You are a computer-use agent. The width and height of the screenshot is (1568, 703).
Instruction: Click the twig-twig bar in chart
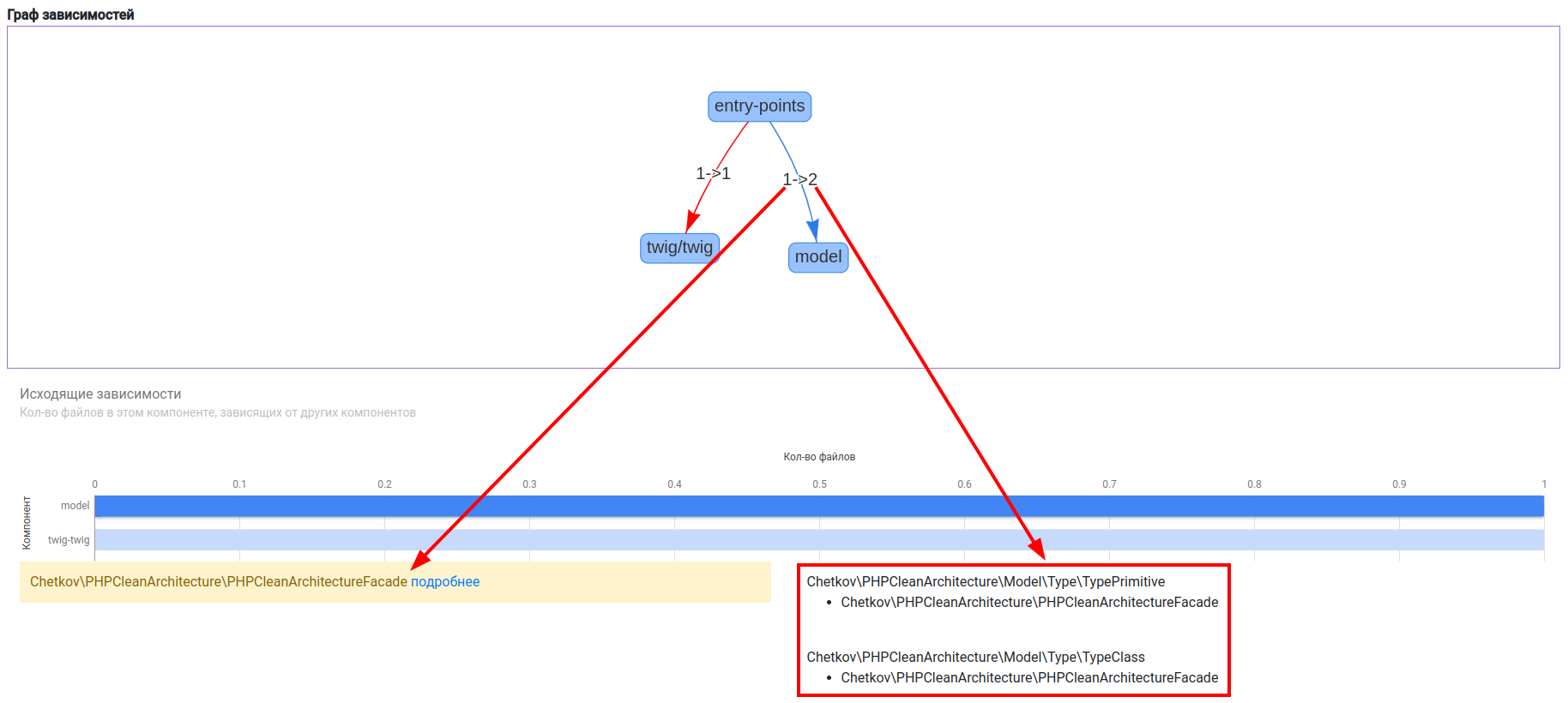819,540
